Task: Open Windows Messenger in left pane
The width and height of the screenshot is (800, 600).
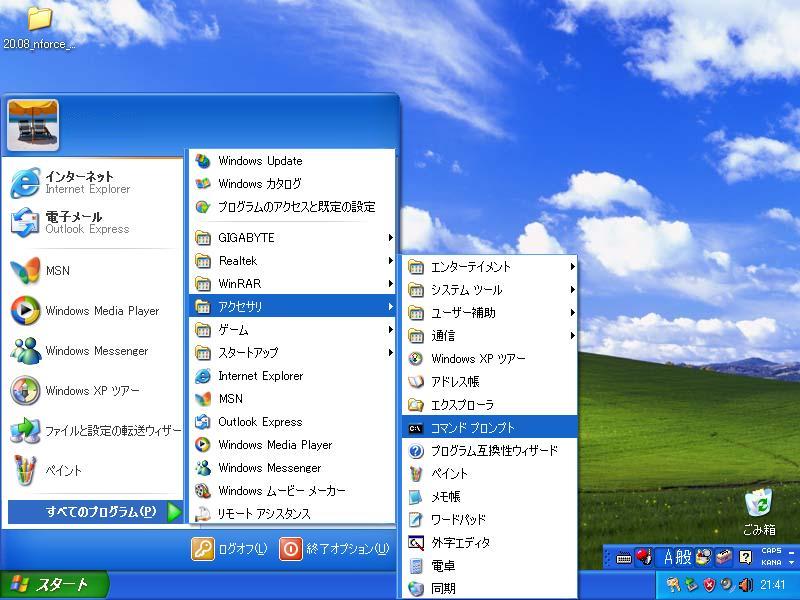Action: (94, 351)
